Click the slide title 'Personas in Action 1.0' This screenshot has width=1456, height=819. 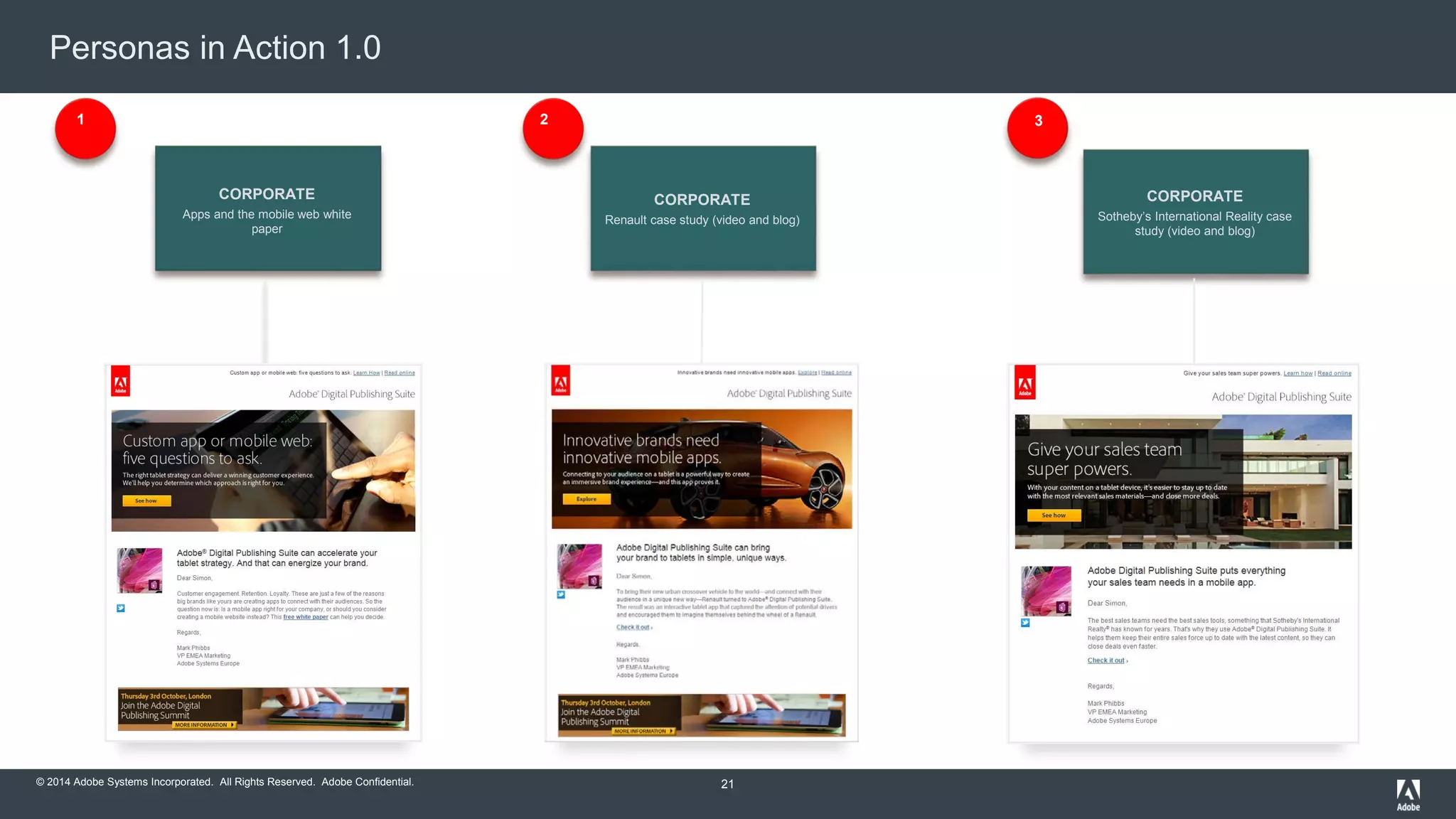(215, 48)
